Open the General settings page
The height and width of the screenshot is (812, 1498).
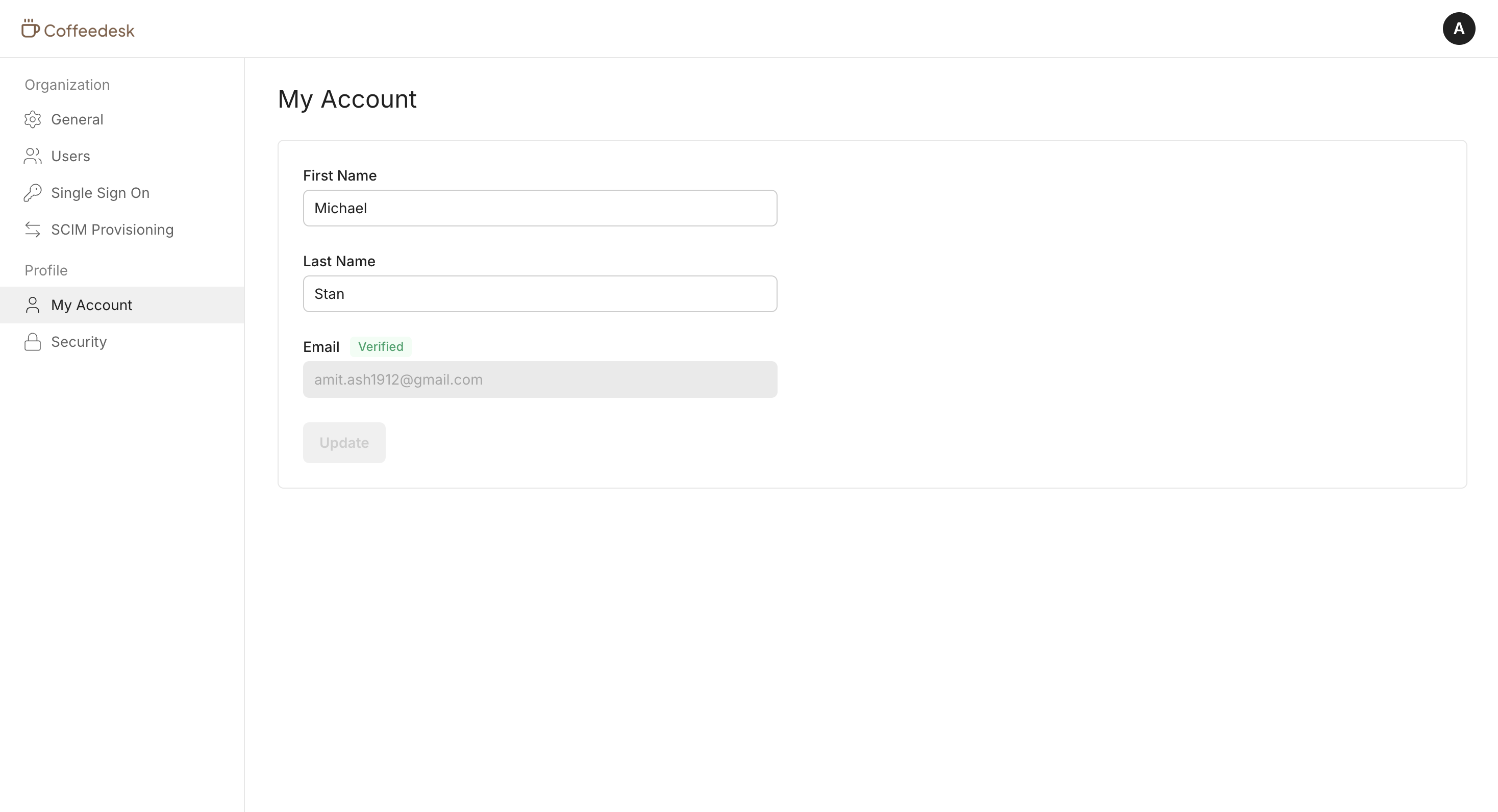[78, 119]
